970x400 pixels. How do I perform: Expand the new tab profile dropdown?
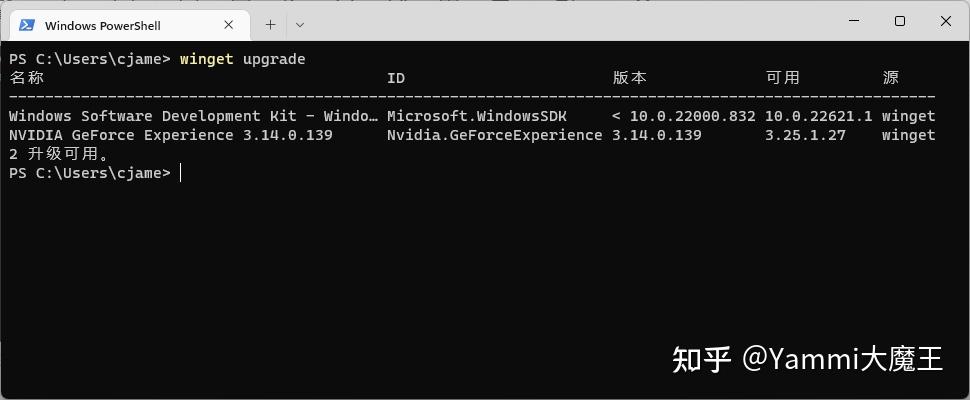tap(300, 25)
